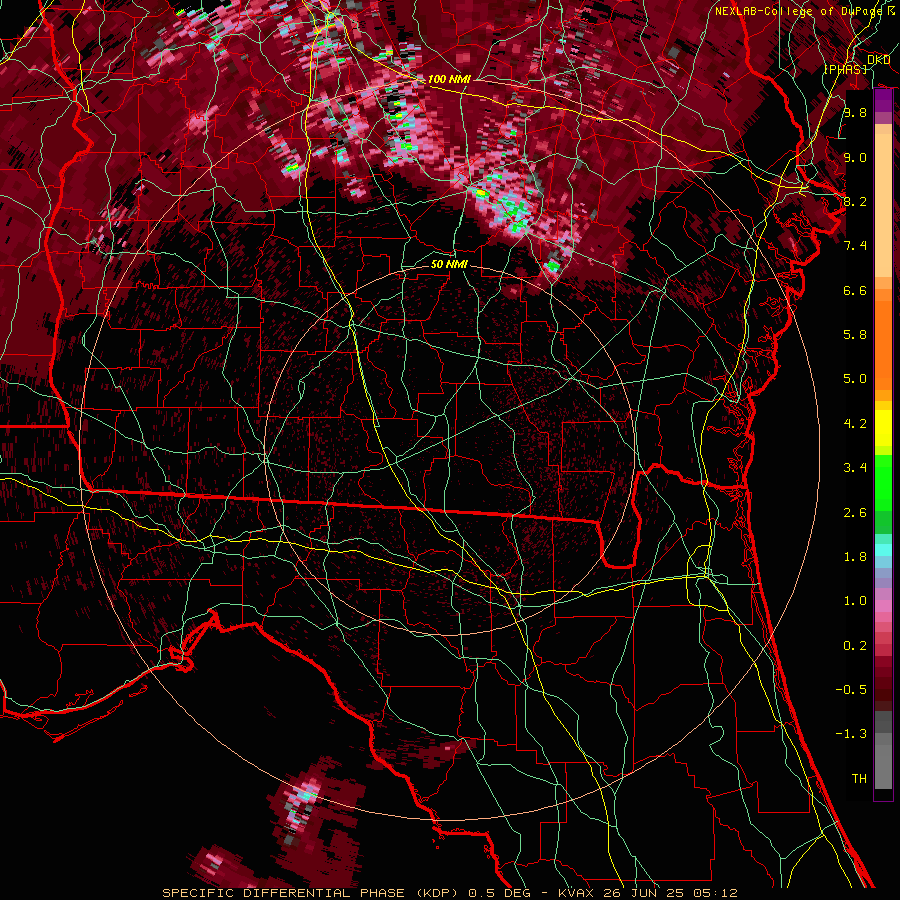
Task: Click the 5.0 legend value
Action: point(855,379)
